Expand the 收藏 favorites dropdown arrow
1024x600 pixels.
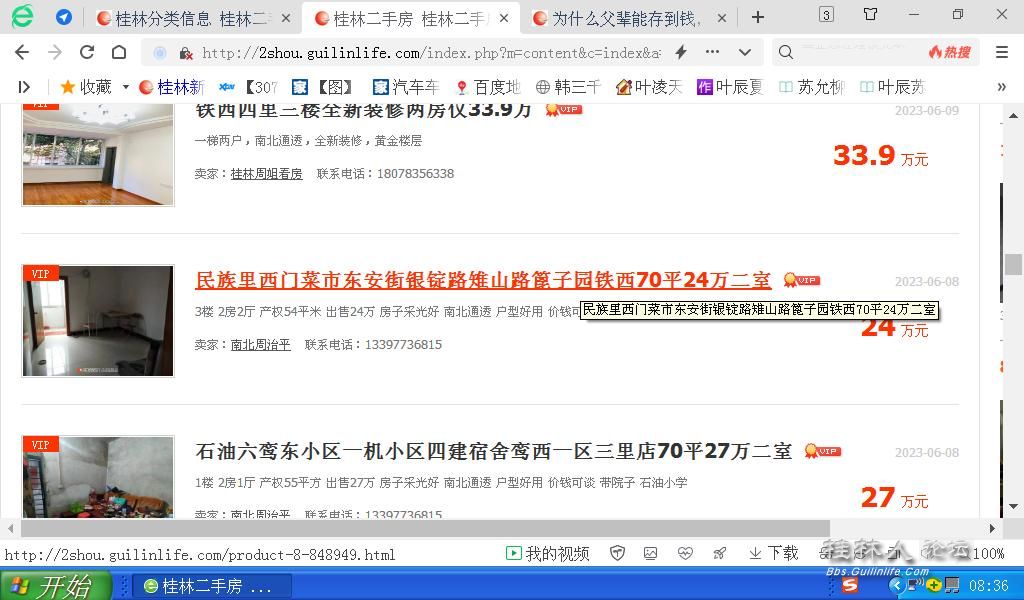tap(125, 87)
